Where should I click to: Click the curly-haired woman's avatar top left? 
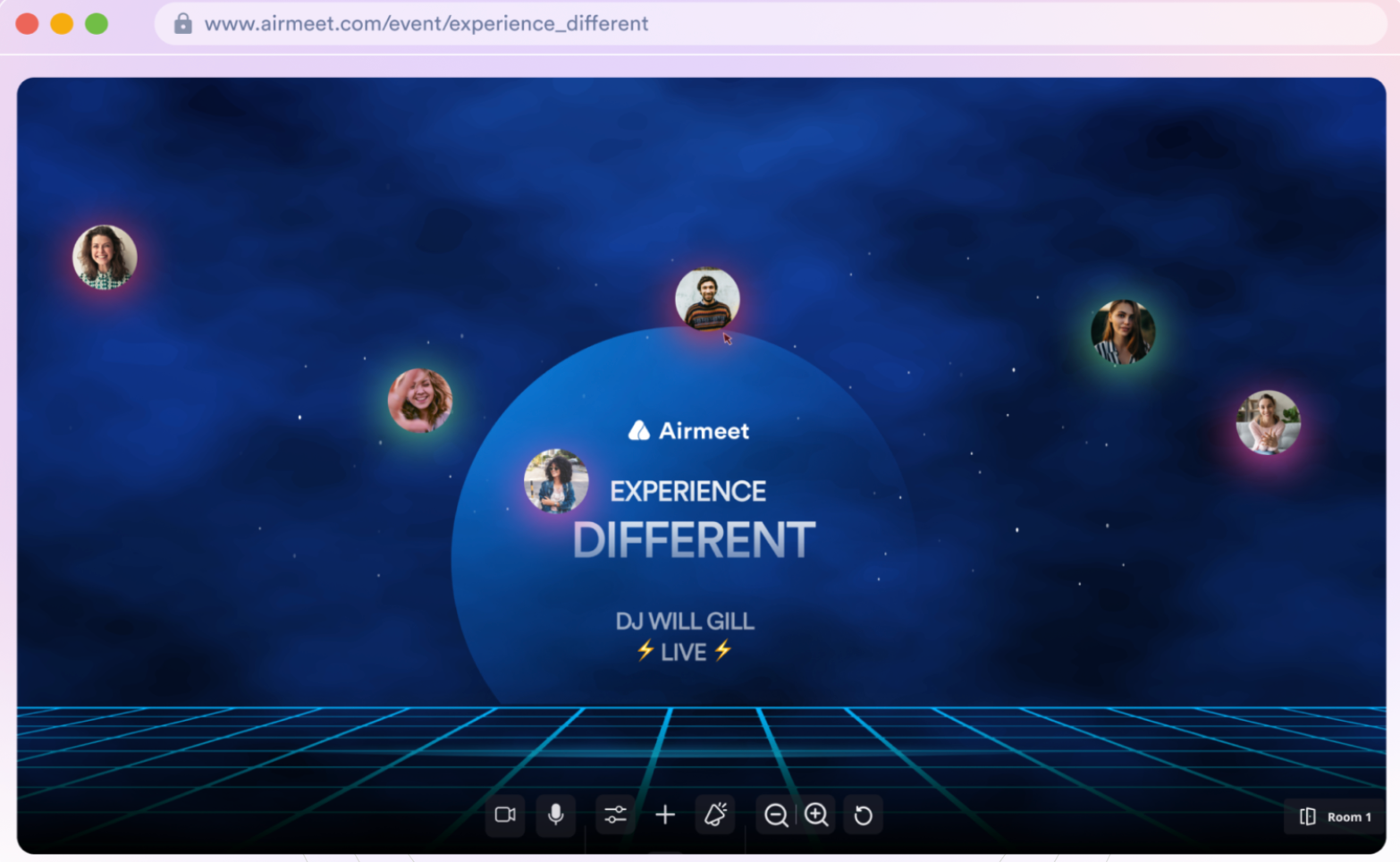[x=105, y=257]
